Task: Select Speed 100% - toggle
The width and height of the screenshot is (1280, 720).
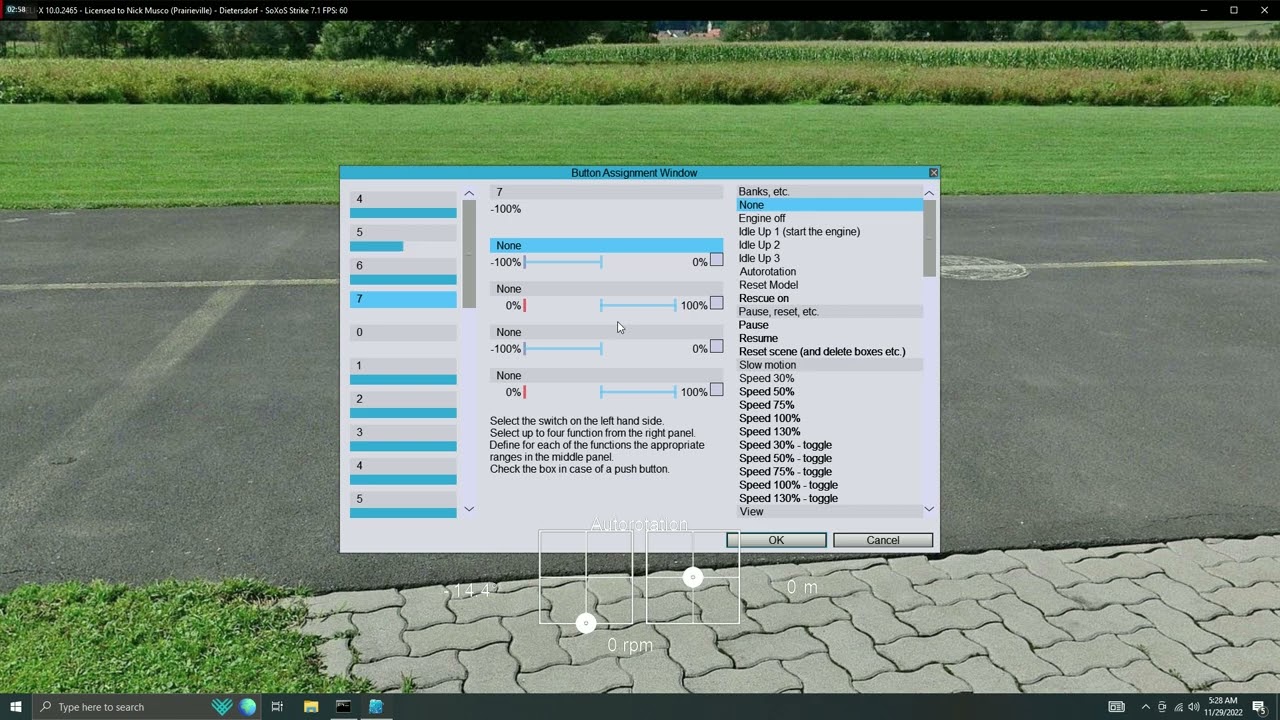Action: 788,485
